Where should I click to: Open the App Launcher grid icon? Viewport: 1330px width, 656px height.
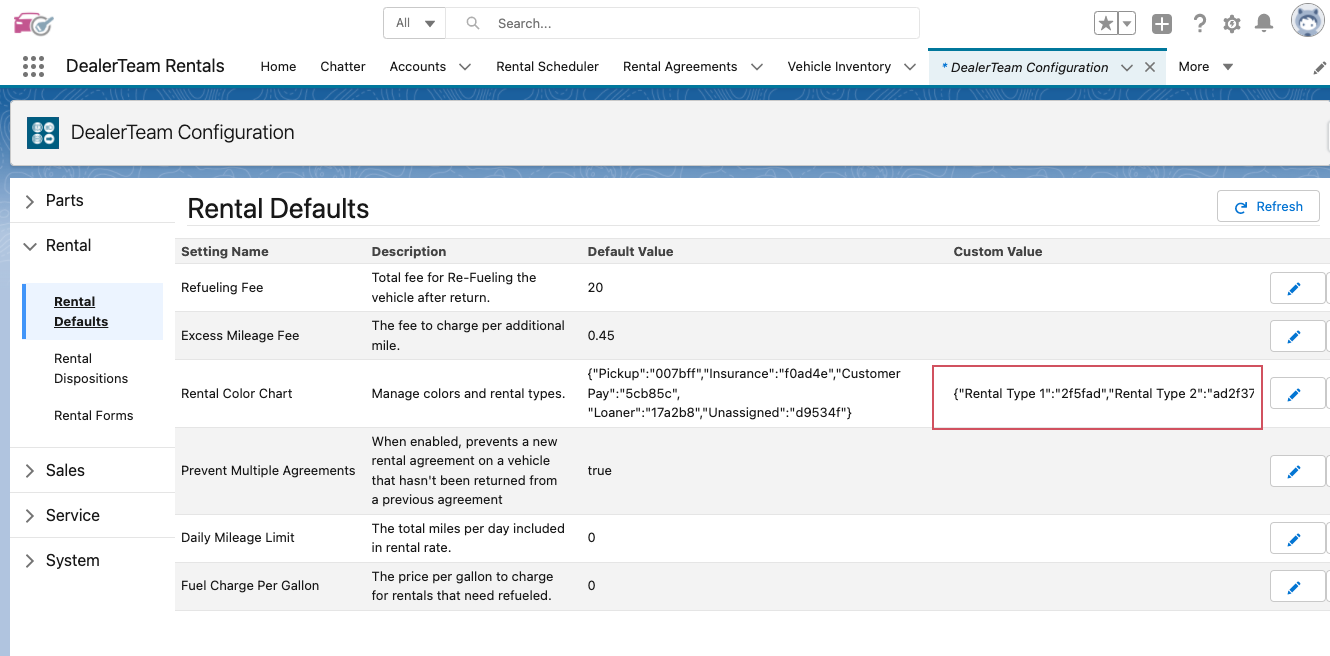(x=33, y=66)
